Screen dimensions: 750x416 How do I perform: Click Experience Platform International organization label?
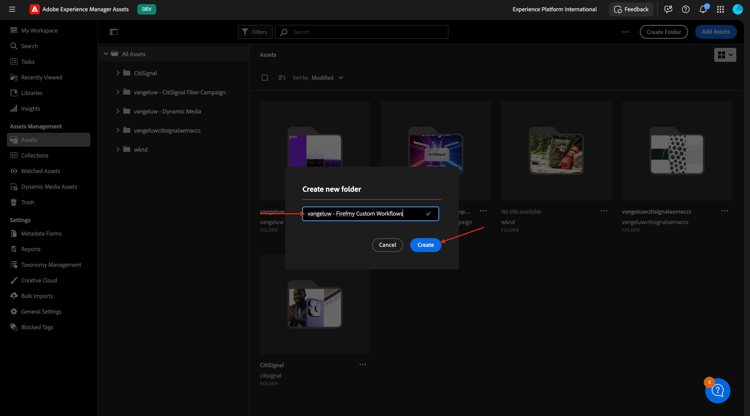554,9
